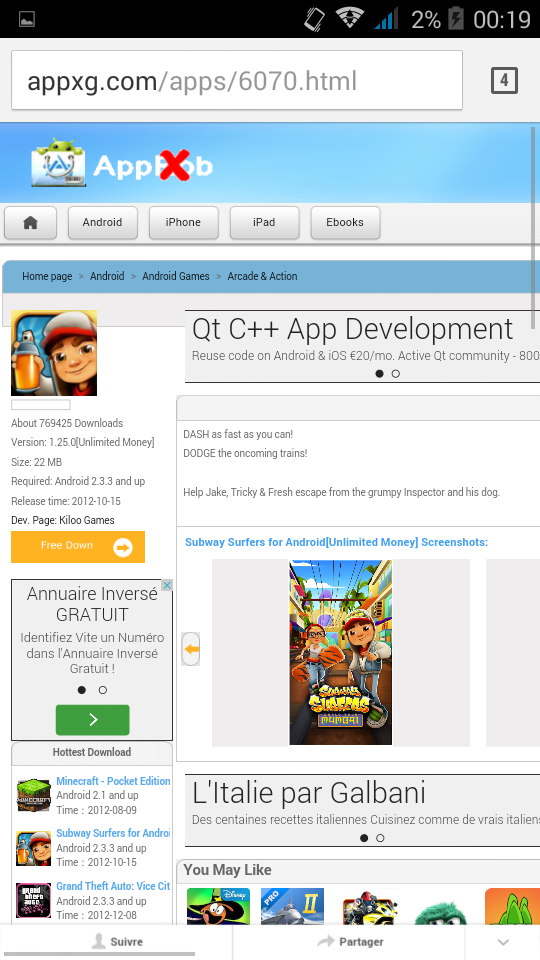The width and height of the screenshot is (540, 960).
Task: Select first dot in Qt ad
Action: point(380,373)
